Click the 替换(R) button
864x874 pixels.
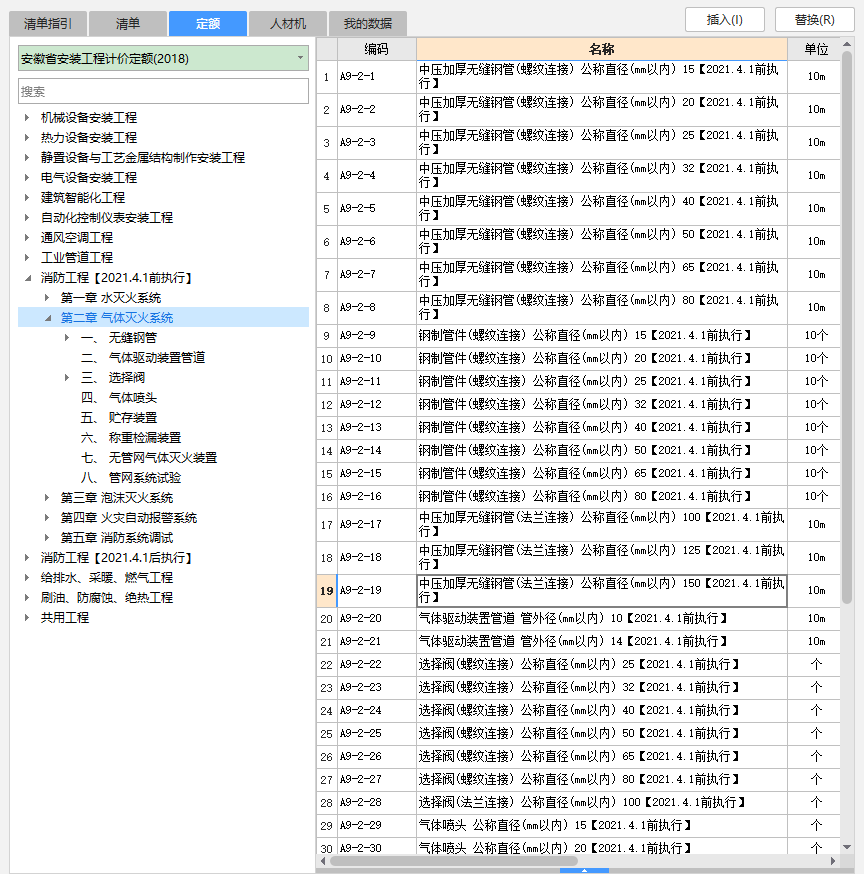[814, 19]
